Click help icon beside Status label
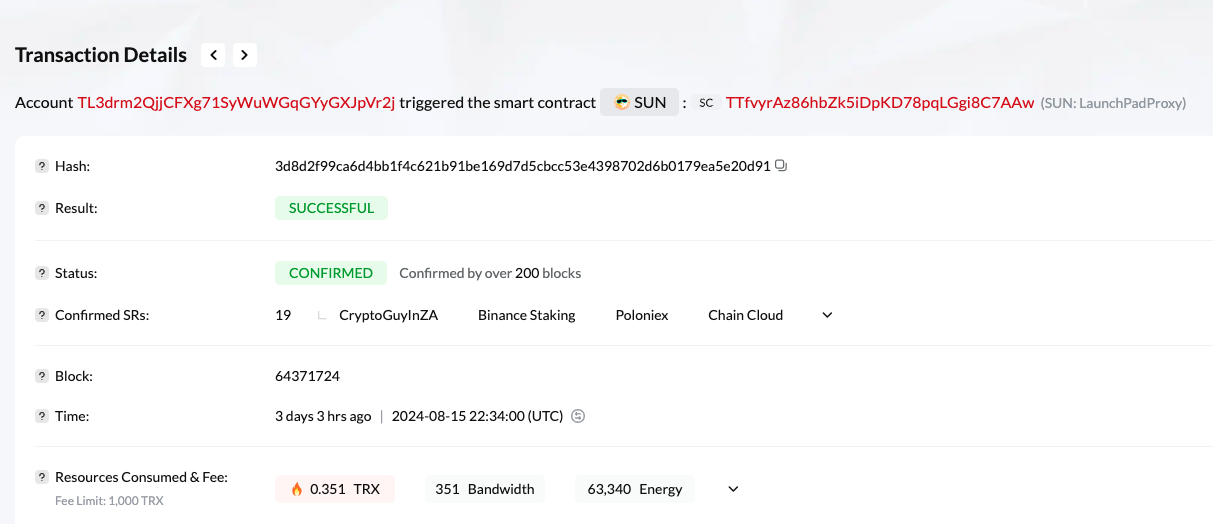 click(42, 273)
